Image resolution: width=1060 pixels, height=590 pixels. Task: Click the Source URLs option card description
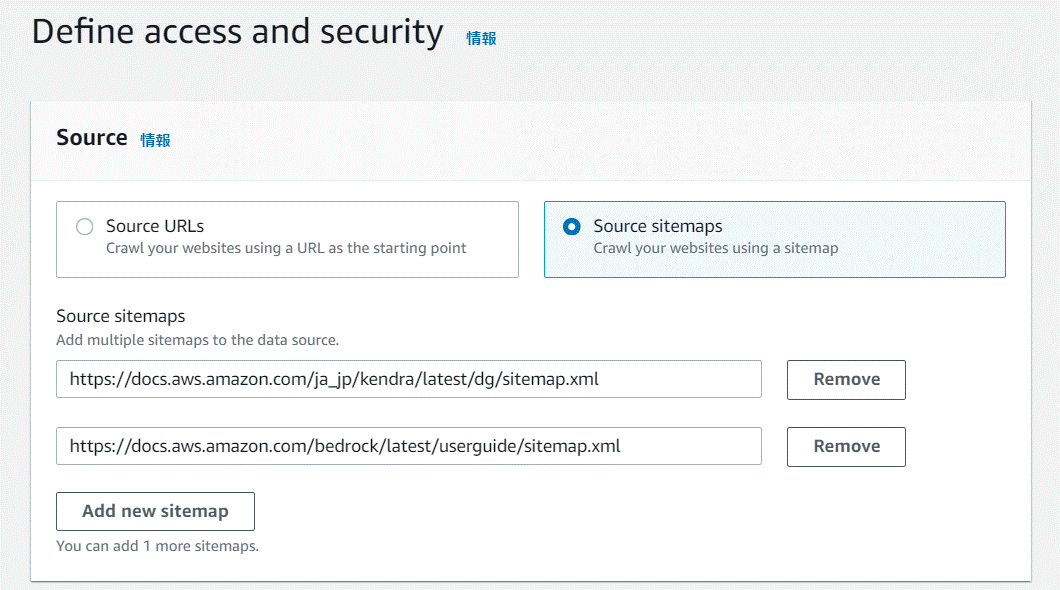tap(286, 248)
